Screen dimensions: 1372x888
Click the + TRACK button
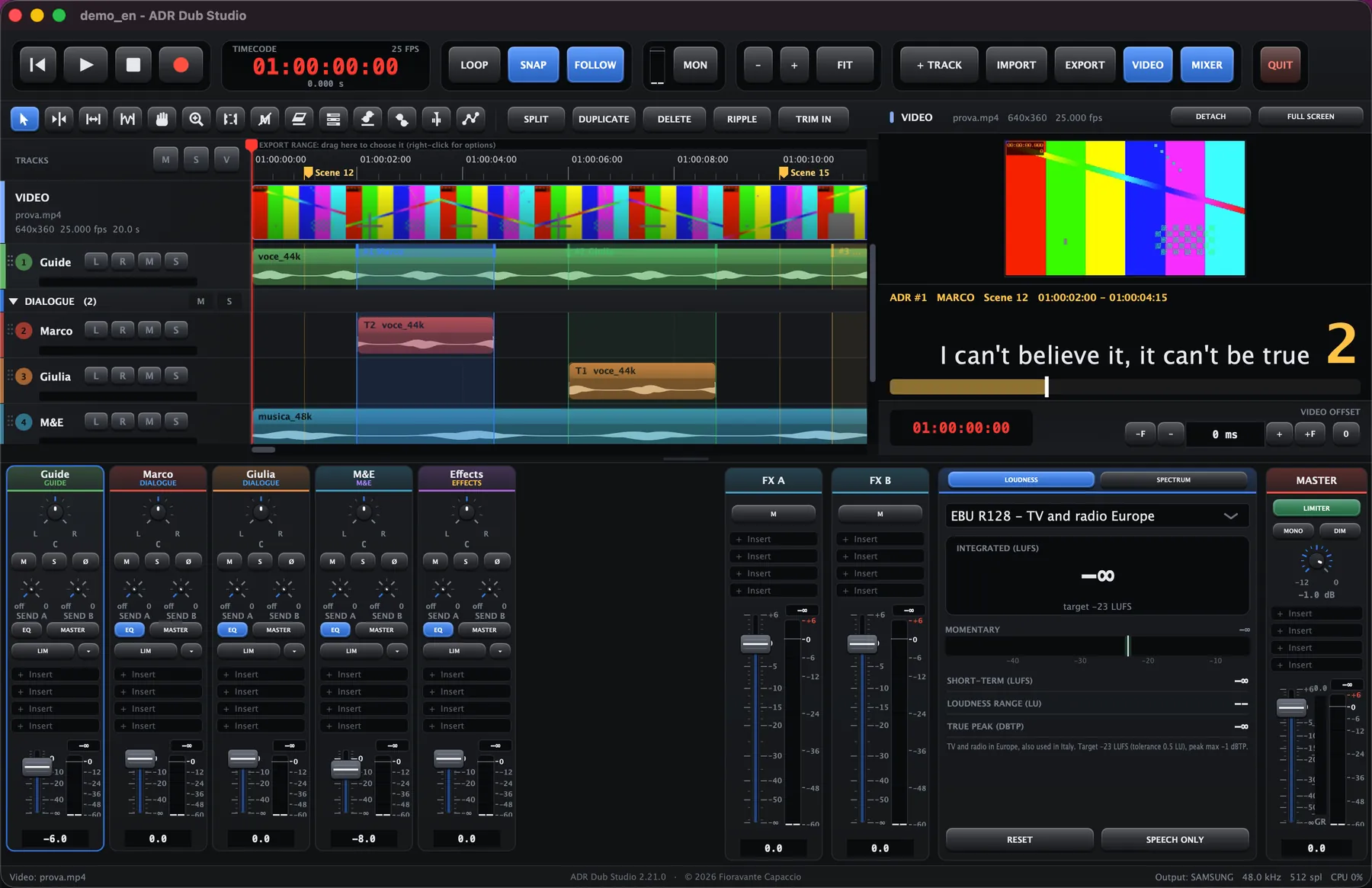(x=939, y=65)
